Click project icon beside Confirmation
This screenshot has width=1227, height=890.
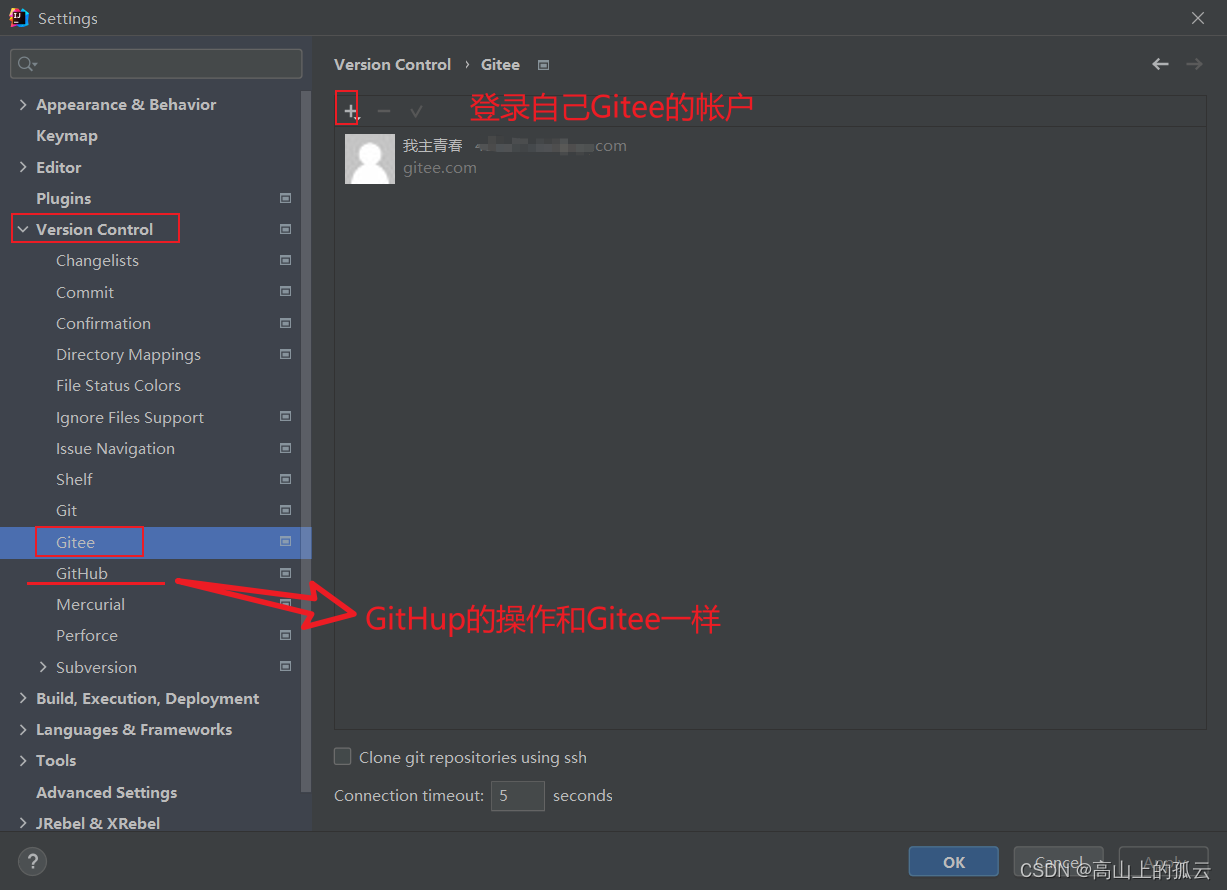point(285,323)
